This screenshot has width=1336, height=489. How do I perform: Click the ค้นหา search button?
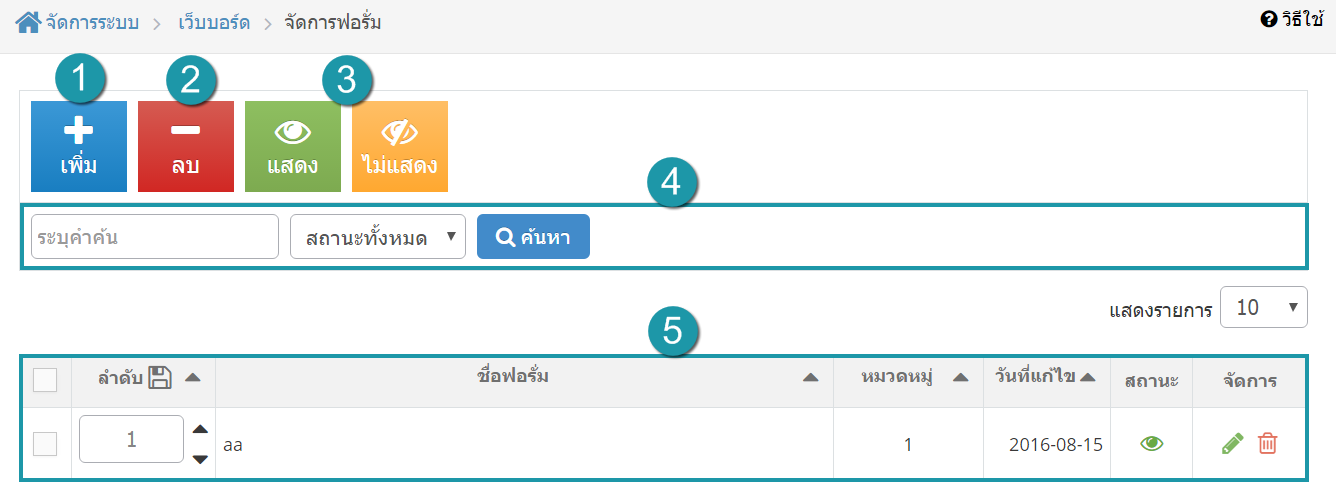(533, 237)
